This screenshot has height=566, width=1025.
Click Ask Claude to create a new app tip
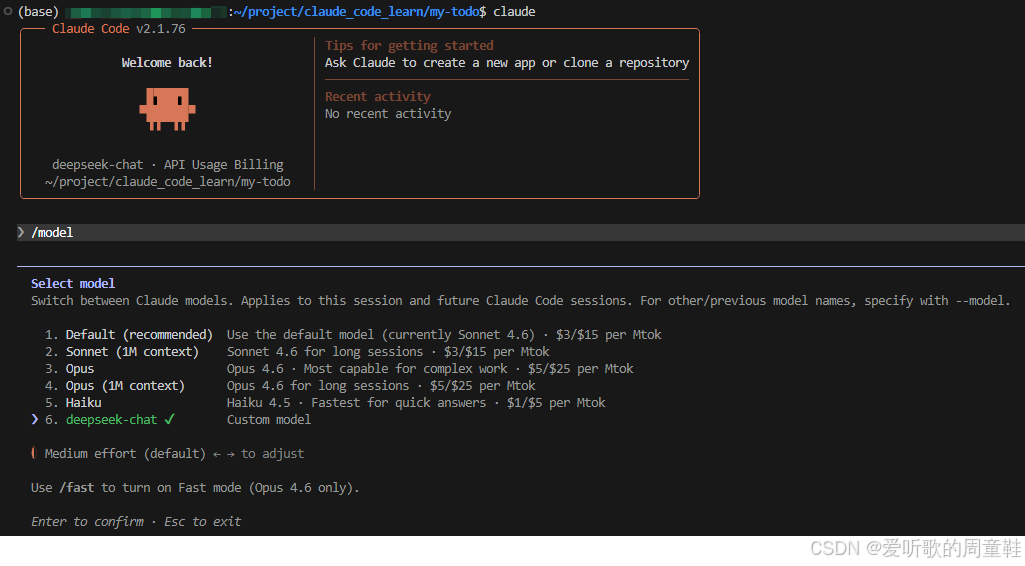[507, 63]
